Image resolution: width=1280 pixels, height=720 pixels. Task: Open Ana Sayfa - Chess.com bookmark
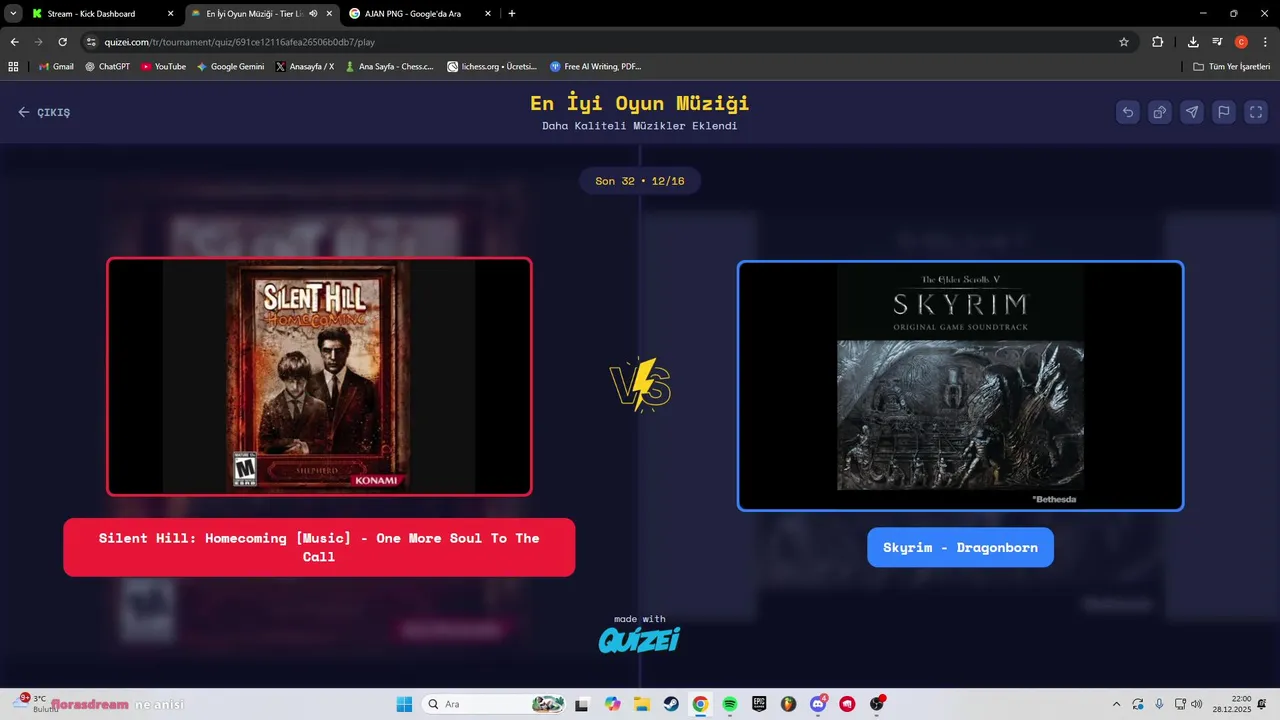click(389, 67)
